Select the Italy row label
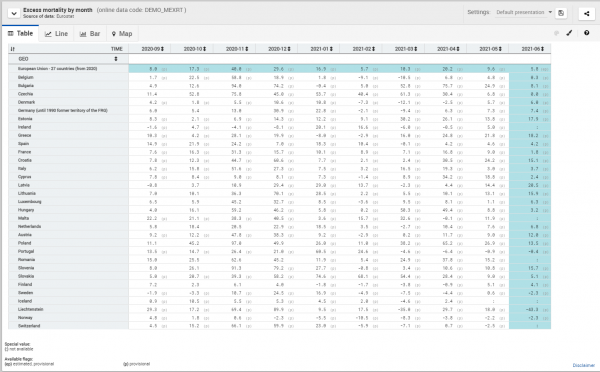 point(22,168)
